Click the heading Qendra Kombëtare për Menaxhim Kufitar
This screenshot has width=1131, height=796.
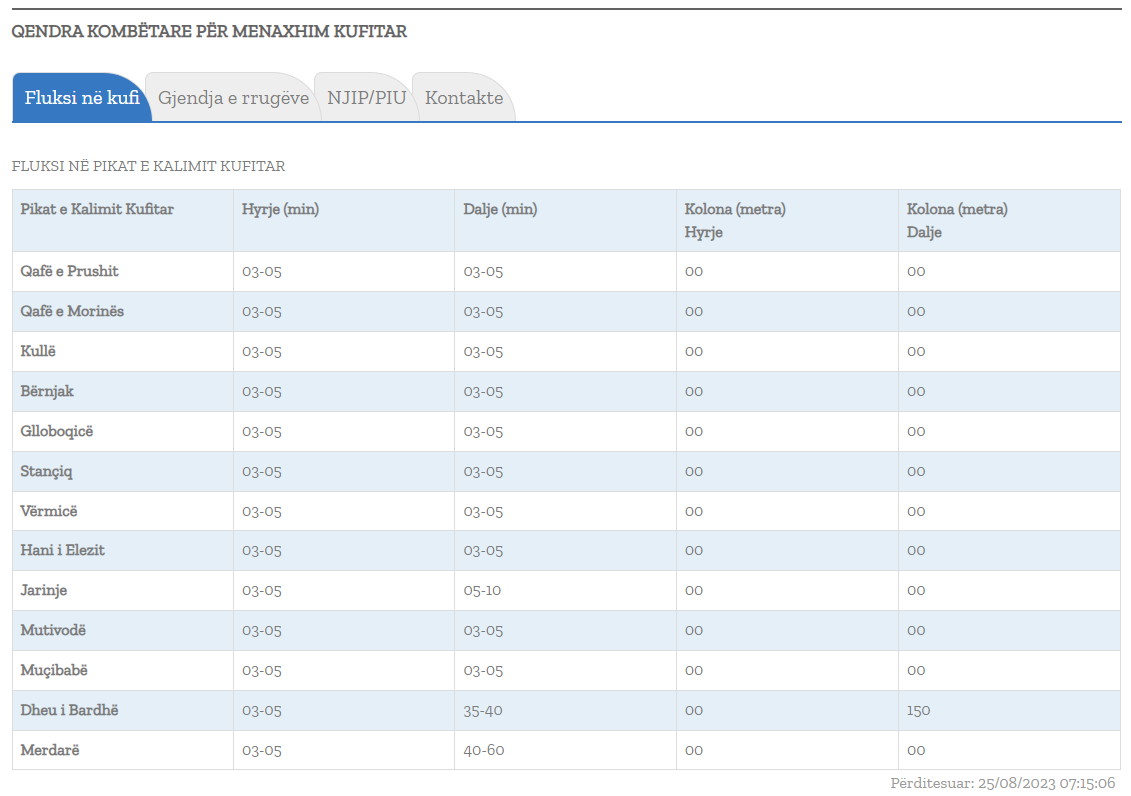[x=209, y=31]
